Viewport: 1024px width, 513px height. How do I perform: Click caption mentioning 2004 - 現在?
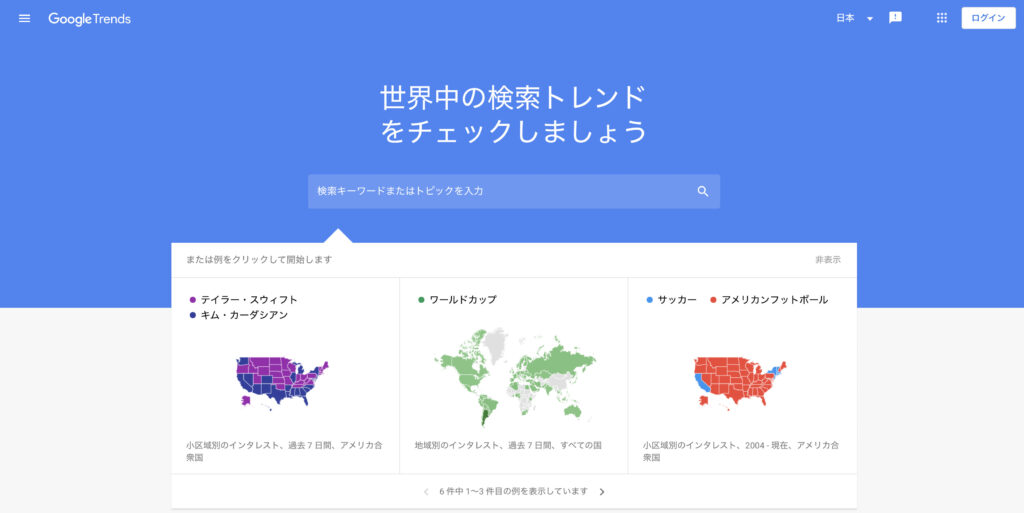pyautogui.click(x=741, y=452)
